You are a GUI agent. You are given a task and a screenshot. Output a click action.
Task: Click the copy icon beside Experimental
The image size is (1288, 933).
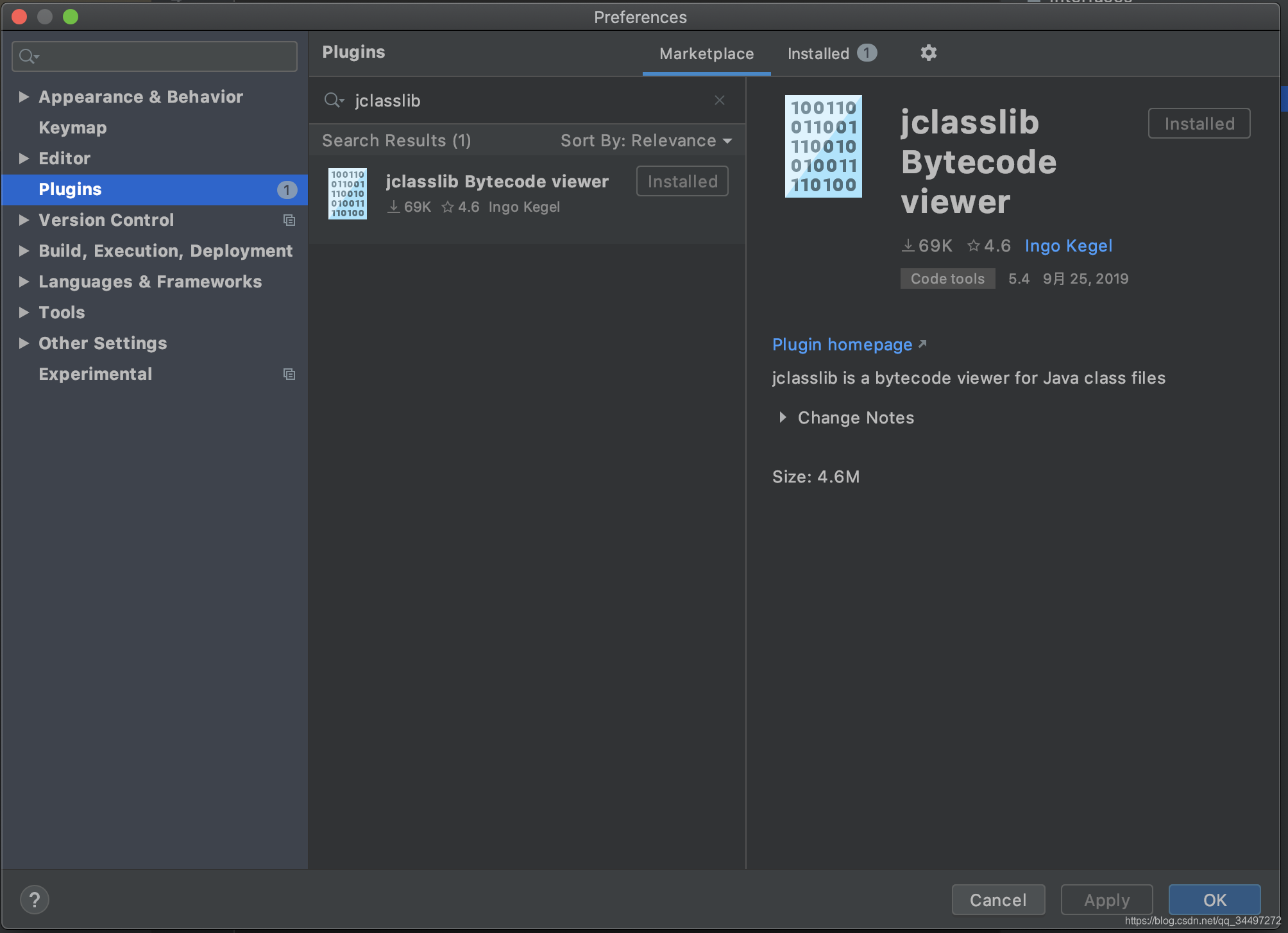(x=289, y=374)
